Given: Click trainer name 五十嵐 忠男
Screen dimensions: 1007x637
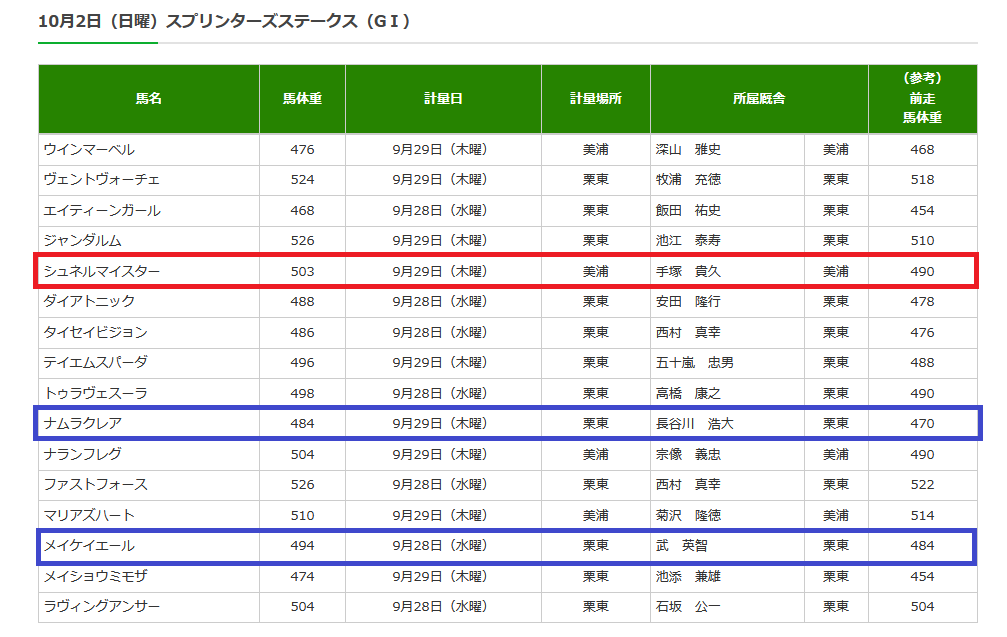Looking at the screenshot, I should pos(694,363).
